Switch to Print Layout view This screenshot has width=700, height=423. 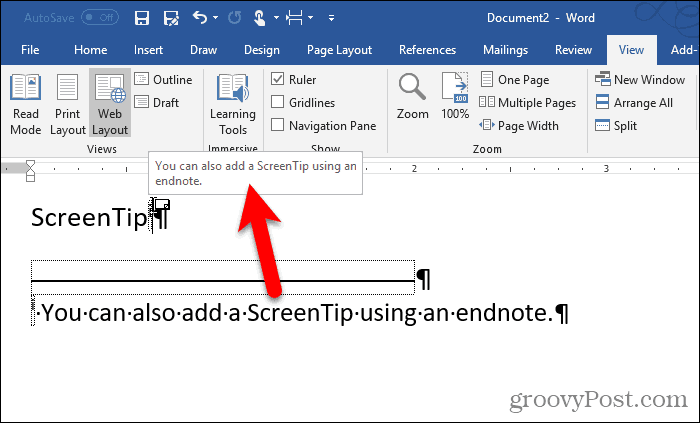pyautogui.click(x=67, y=104)
